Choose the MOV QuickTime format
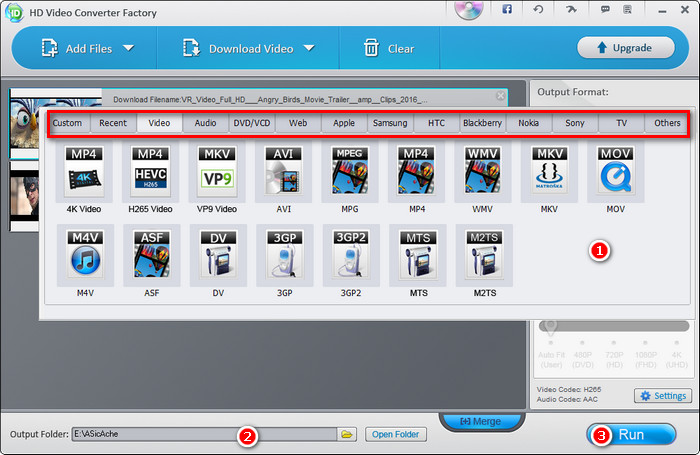 pyautogui.click(x=616, y=173)
